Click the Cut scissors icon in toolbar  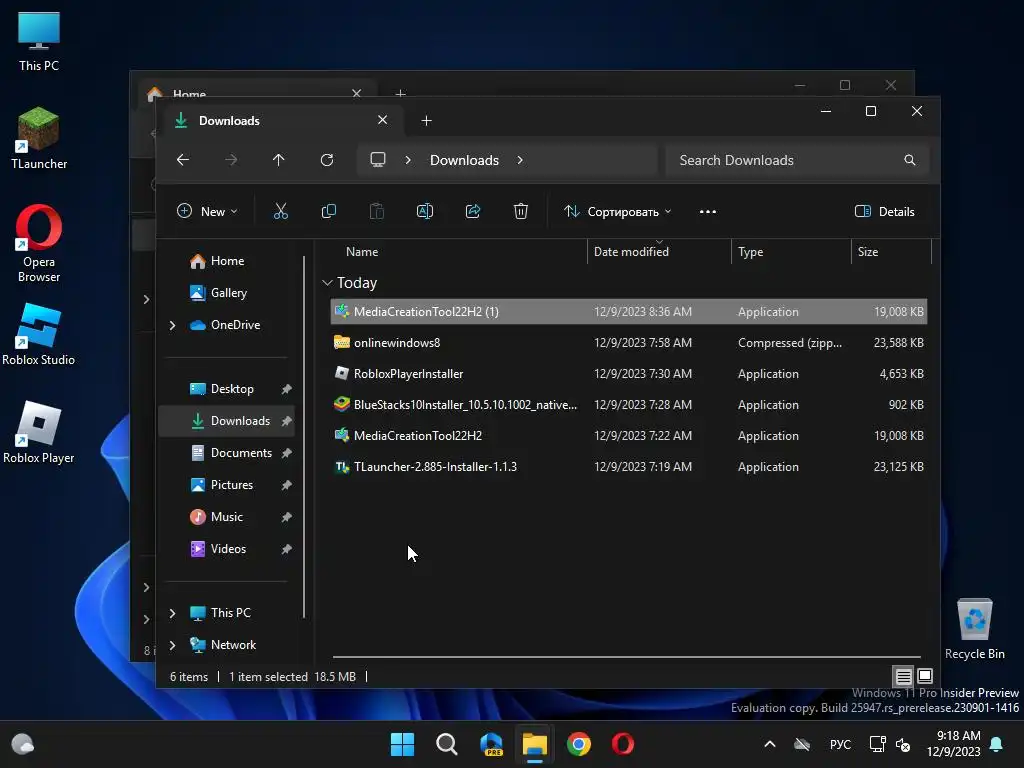pyautogui.click(x=281, y=211)
